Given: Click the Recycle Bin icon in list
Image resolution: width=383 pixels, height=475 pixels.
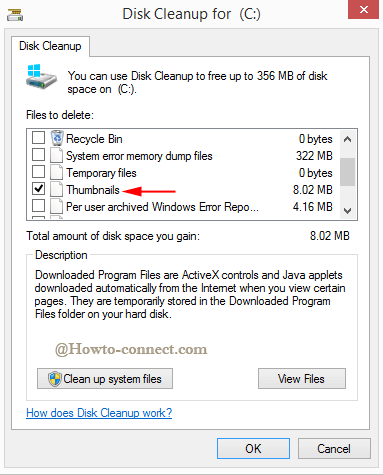Looking at the screenshot, I should pos(57,138).
